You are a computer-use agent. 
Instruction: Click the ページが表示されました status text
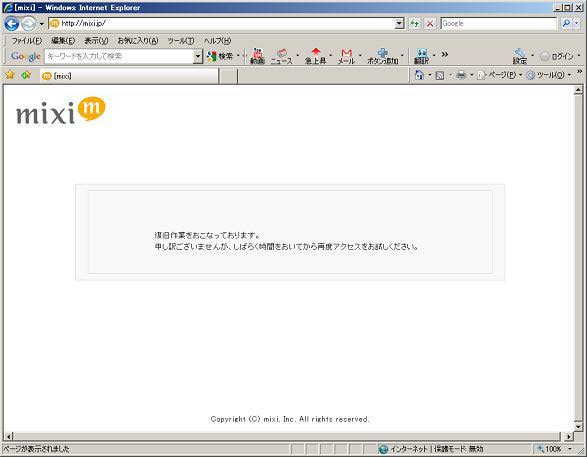[36, 449]
